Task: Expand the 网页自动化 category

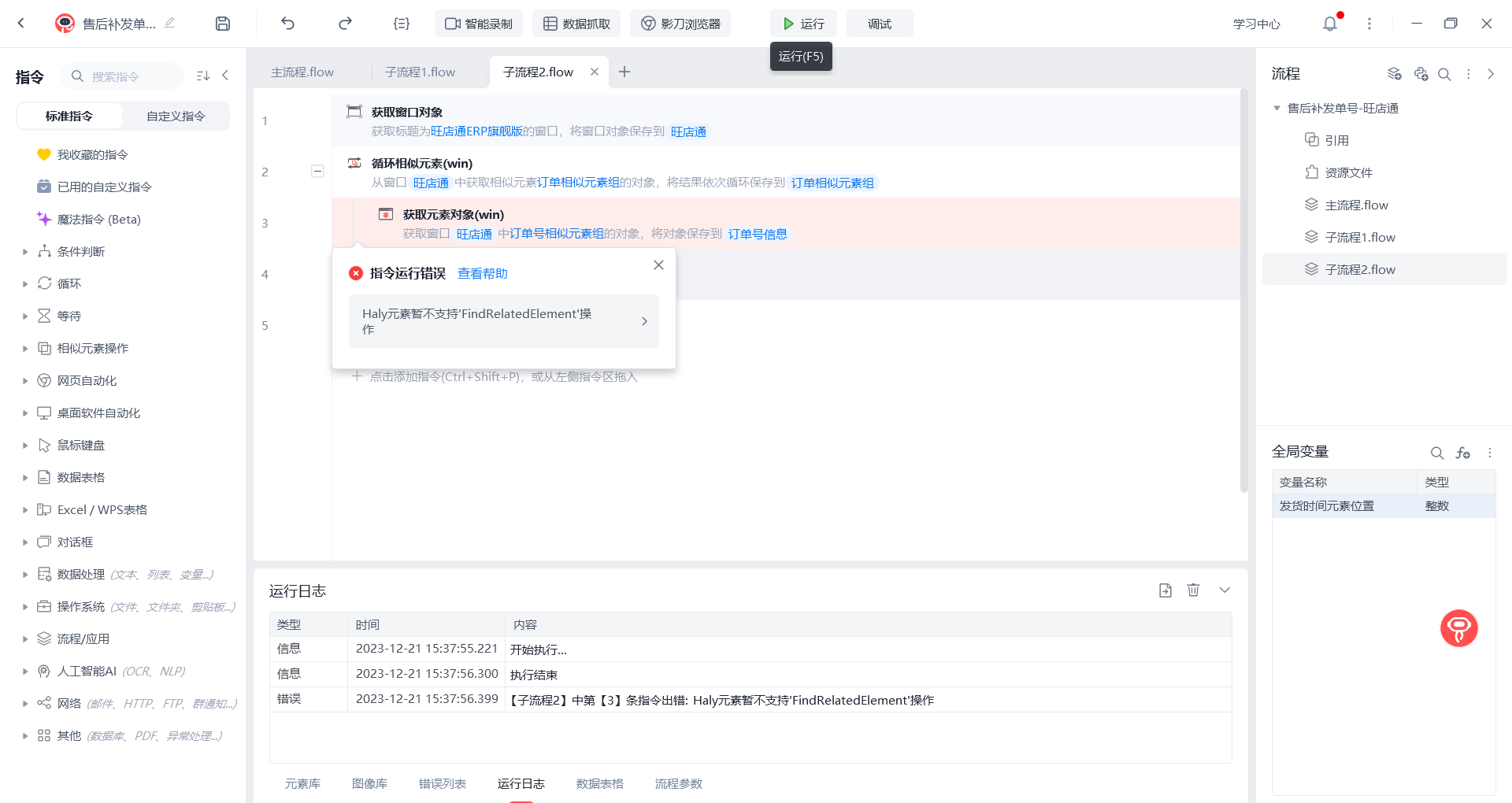Action: pyautogui.click(x=25, y=381)
